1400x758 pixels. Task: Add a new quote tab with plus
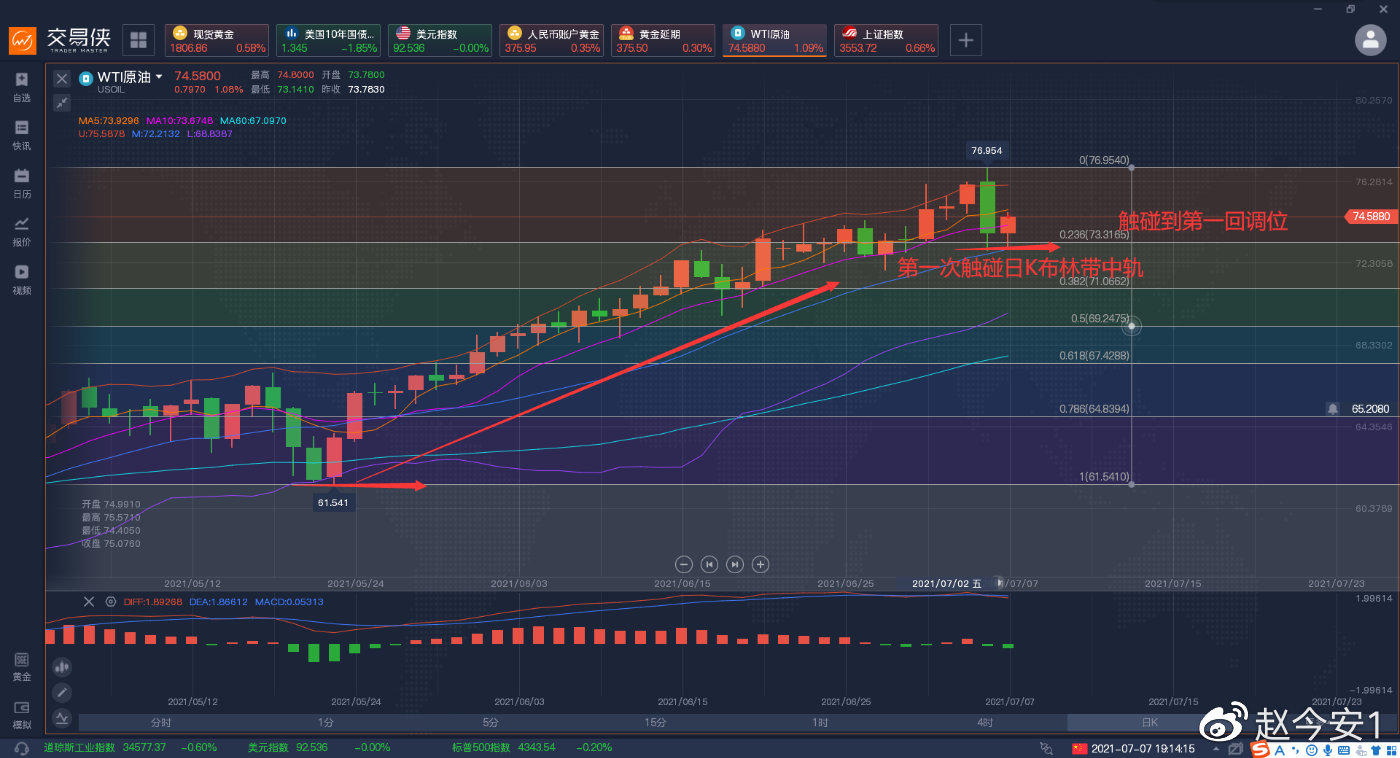click(x=965, y=40)
